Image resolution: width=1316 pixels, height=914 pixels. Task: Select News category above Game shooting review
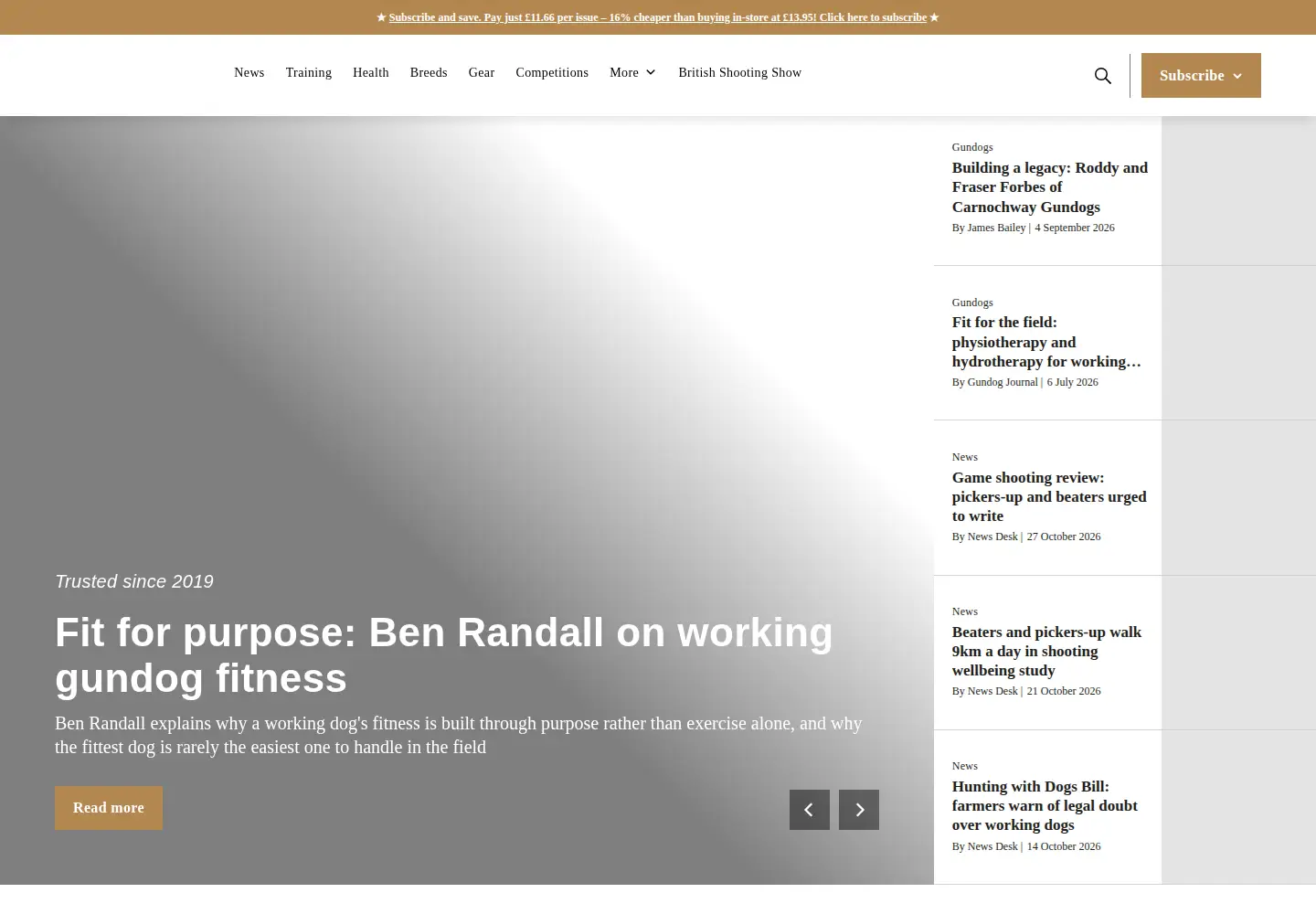(x=965, y=457)
